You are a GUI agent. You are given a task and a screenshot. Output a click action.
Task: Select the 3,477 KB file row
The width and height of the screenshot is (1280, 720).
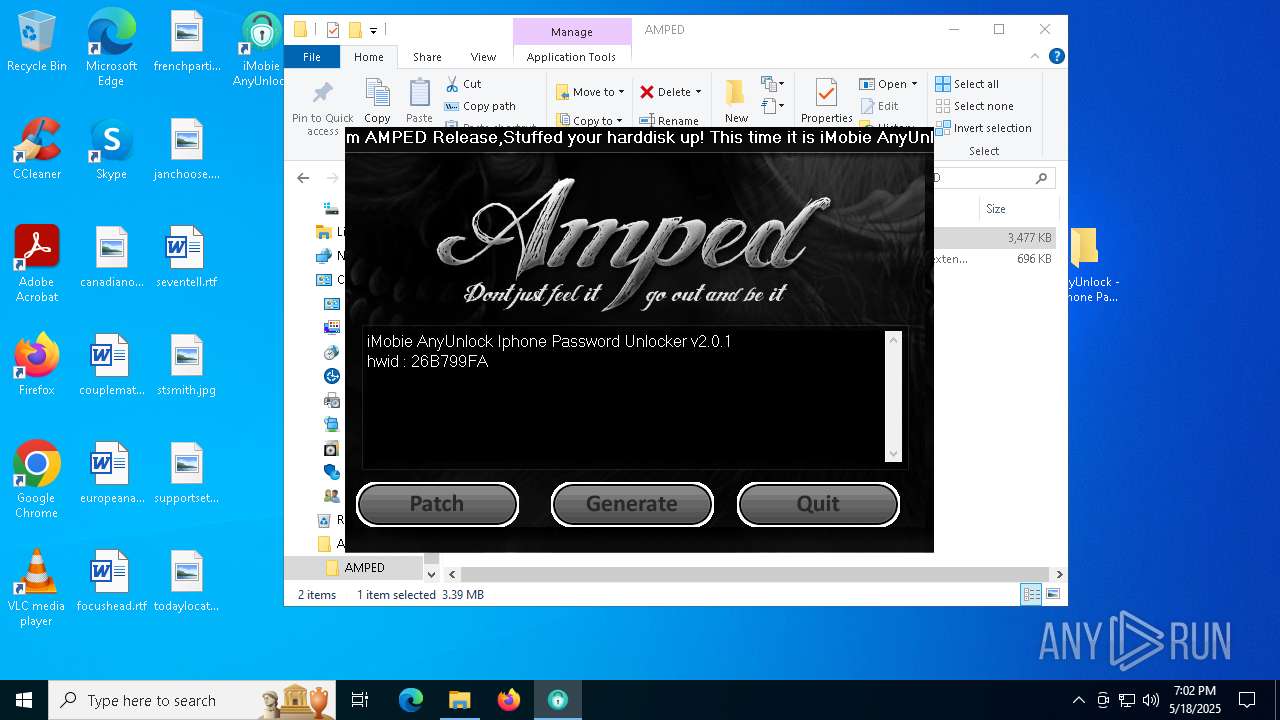[x=994, y=238]
